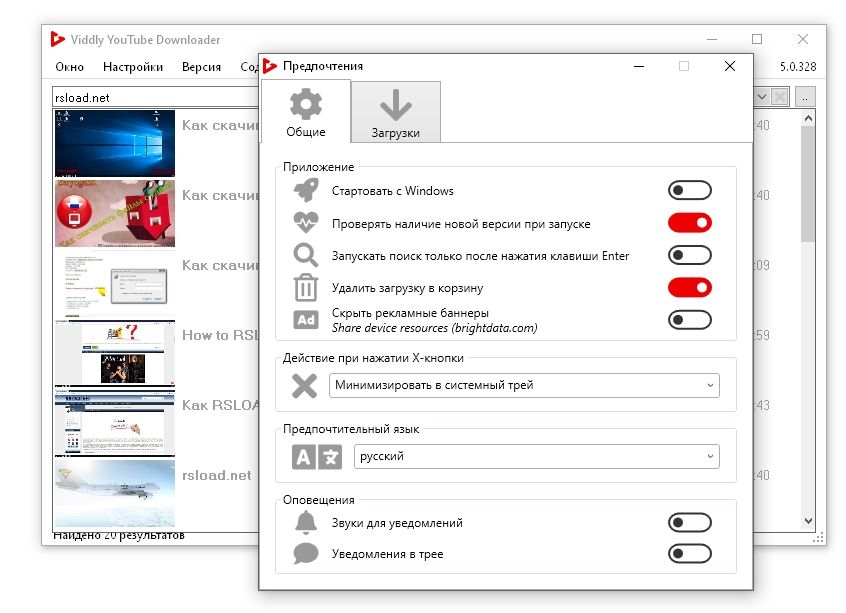
Task: Click the Ad icon for banners
Action: [x=306, y=320]
